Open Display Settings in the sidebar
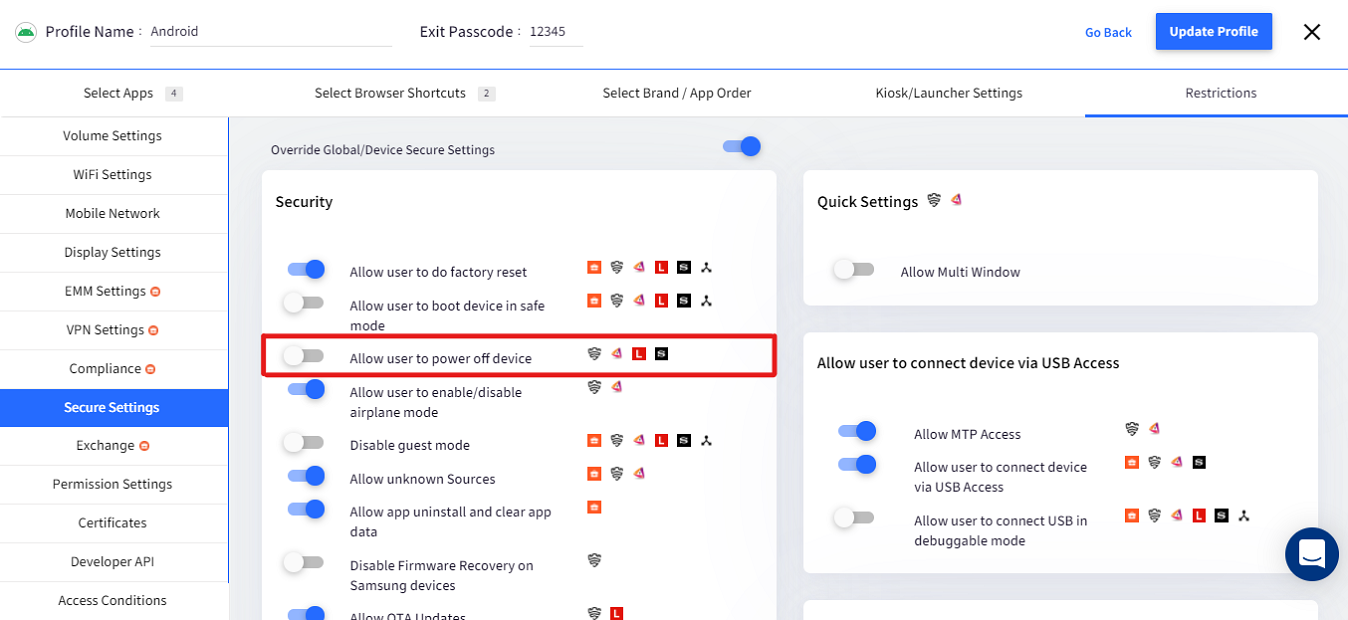 coord(113,253)
